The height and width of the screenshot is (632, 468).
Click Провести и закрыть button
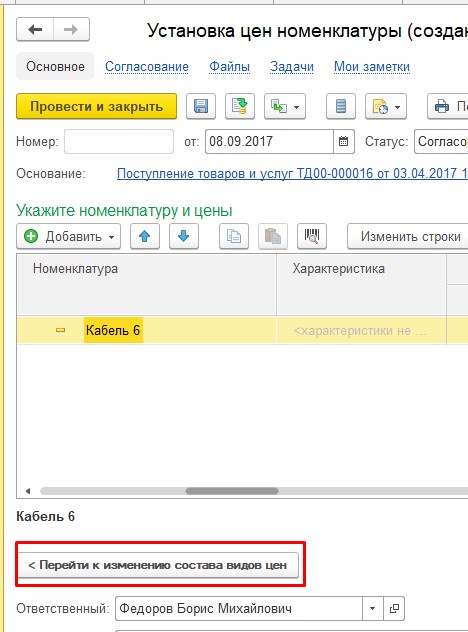point(96,106)
